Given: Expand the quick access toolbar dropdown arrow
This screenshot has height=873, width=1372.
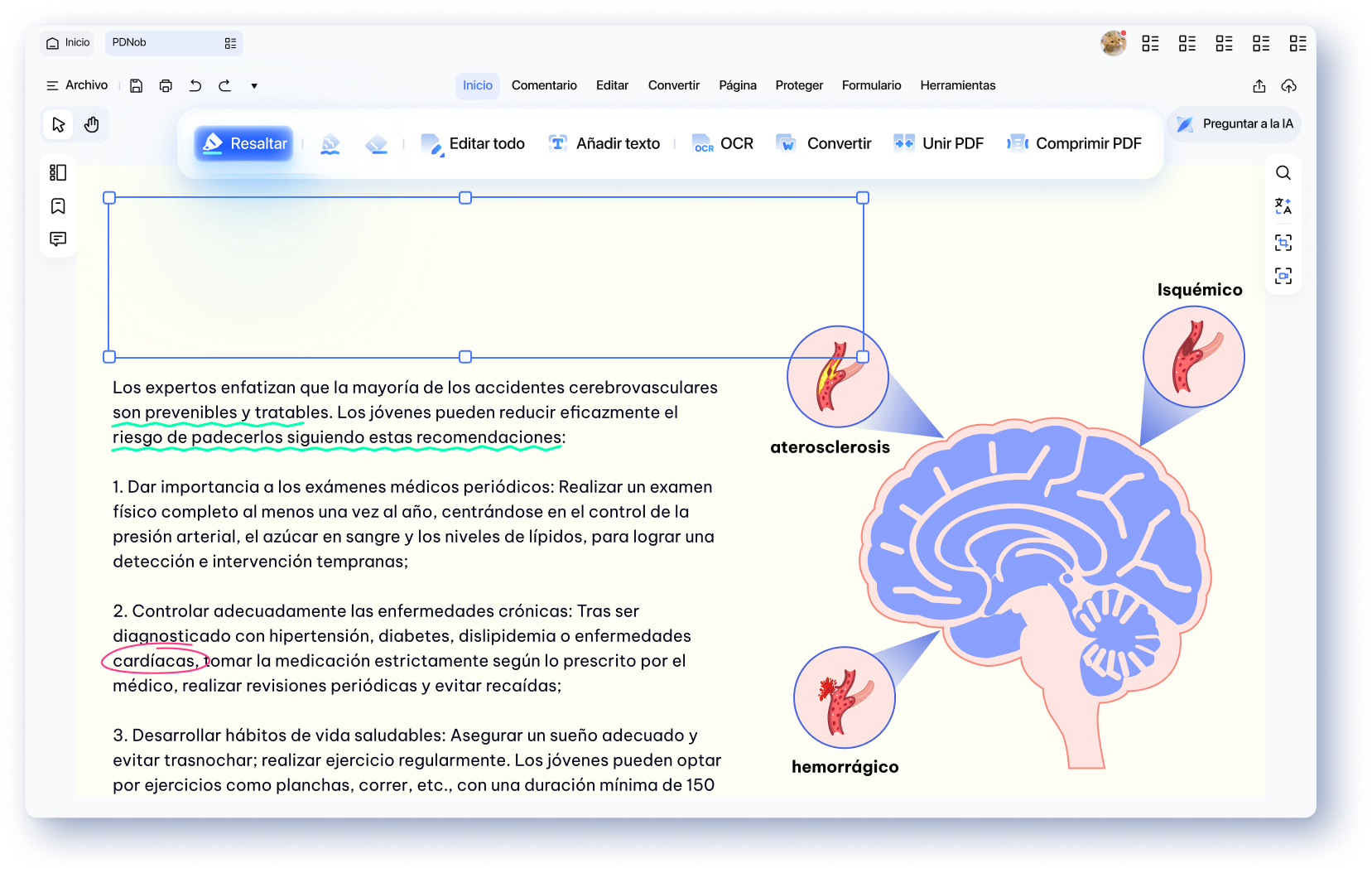Looking at the screenshot, I should 254,85.
